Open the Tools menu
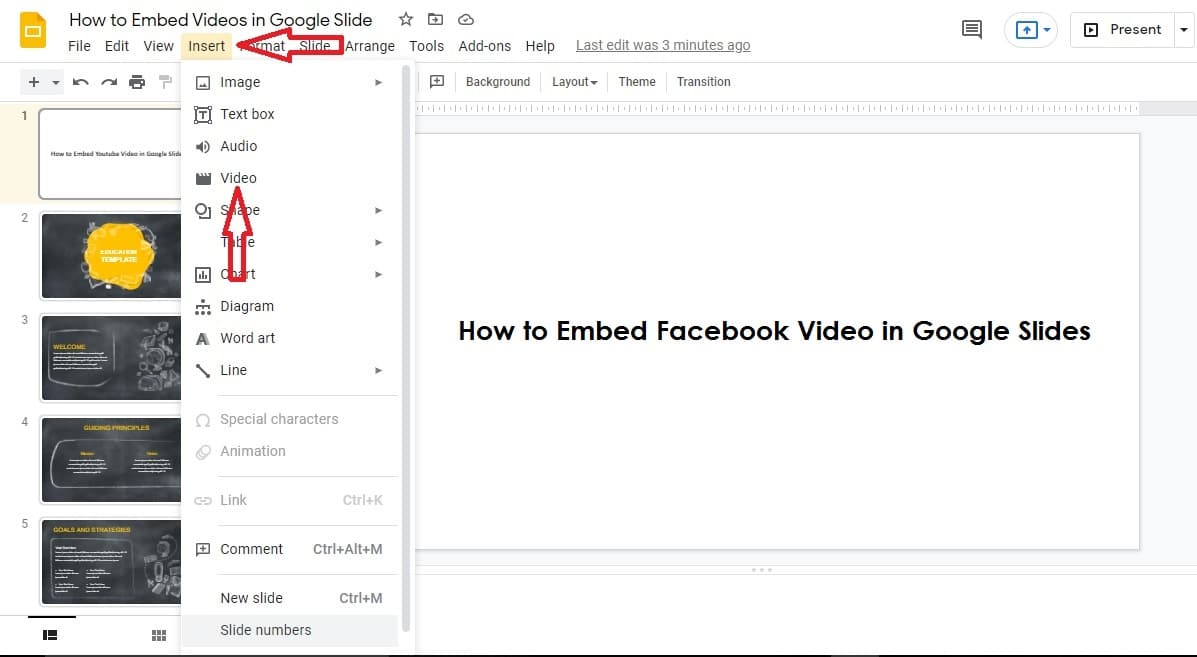The height and width of the screenshot is (657, 1197). pyautogui.click(x=426, y=46)
